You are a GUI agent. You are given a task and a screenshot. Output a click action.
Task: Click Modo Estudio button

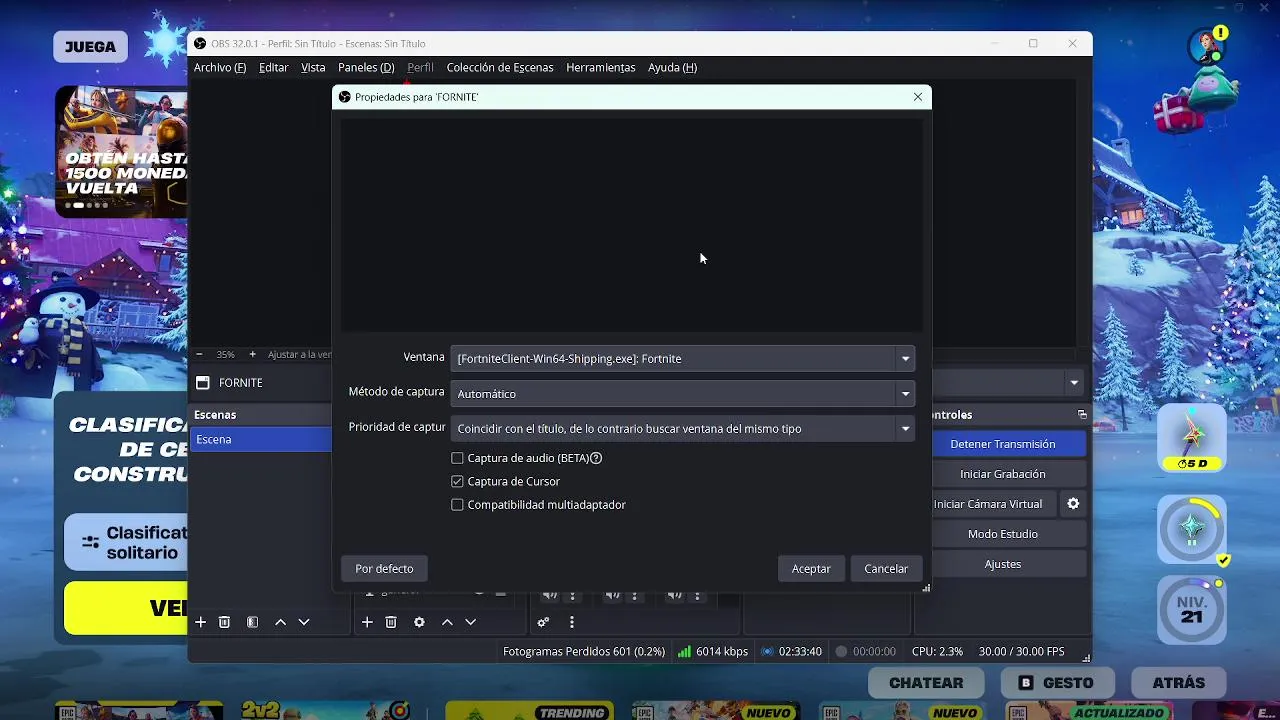[1002, 534]
